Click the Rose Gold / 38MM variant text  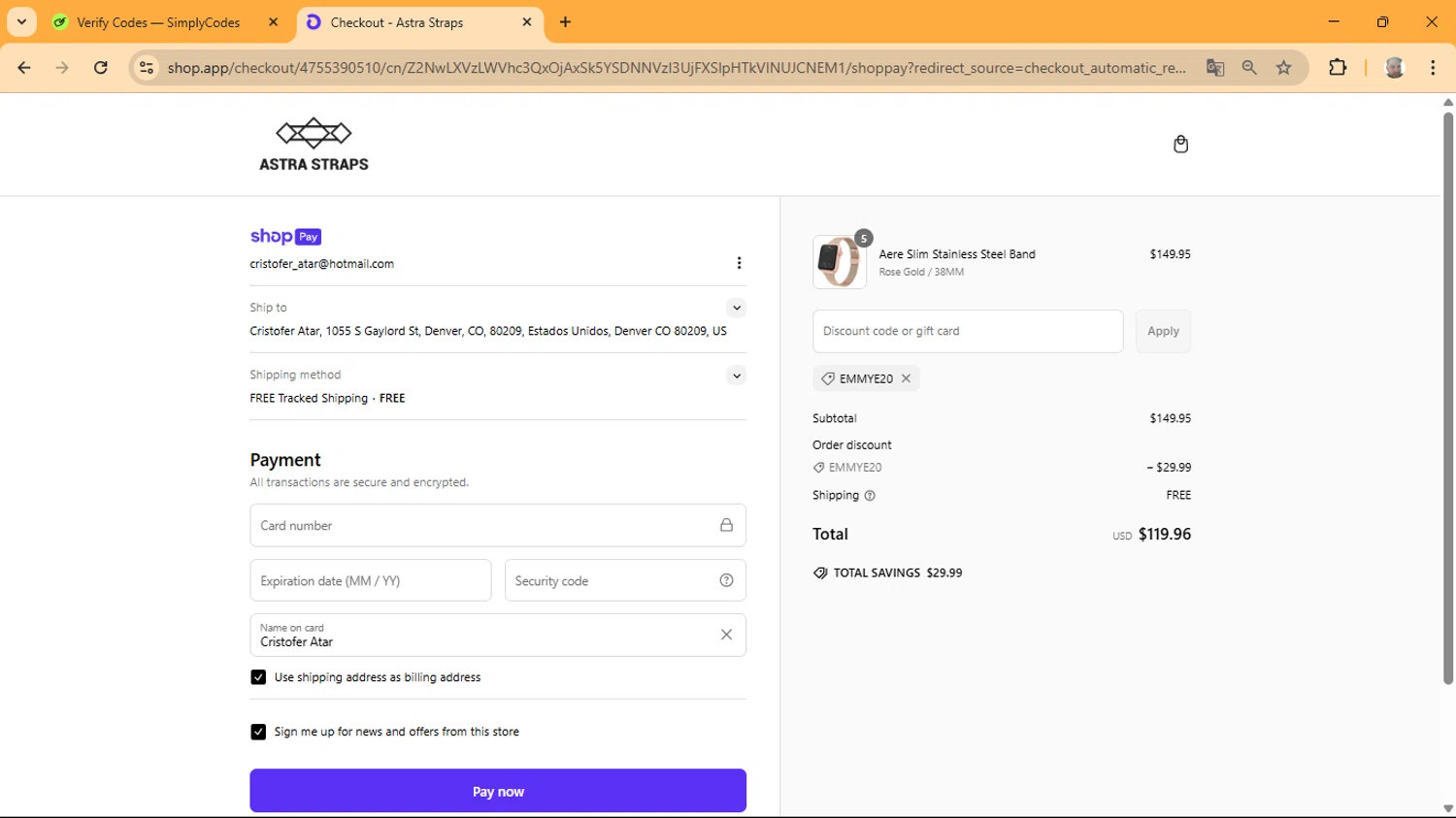click(921, 272)
